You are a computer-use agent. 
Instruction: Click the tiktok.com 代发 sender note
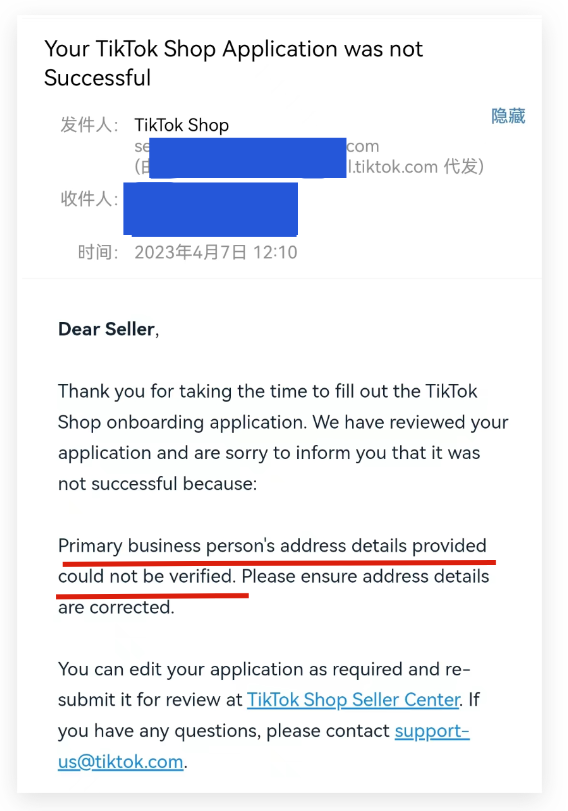point(417,167)
